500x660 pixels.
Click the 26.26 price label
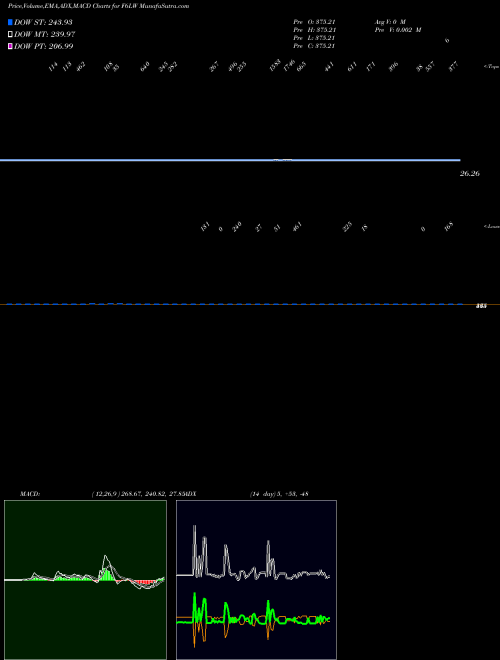point(470,173)
